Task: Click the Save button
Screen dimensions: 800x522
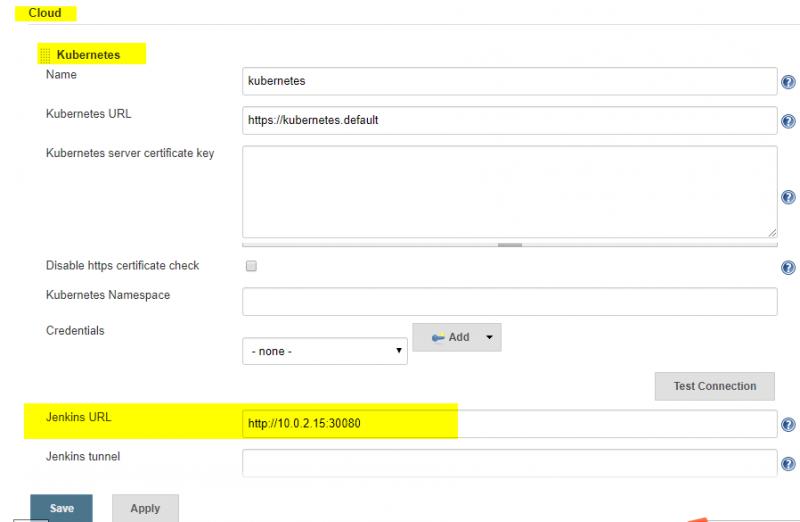Action: 61,508
